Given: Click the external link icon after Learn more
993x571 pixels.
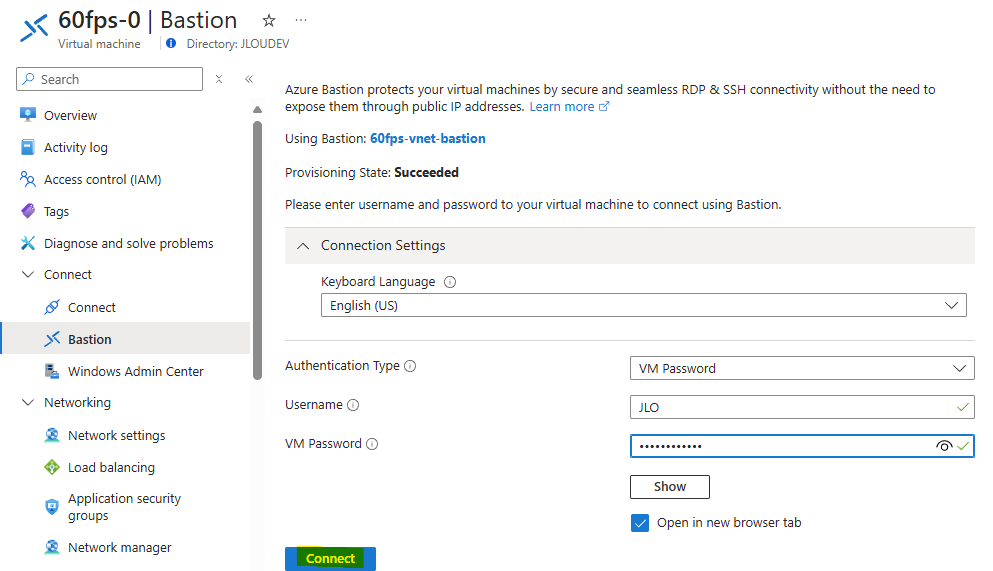Looking at the screenshot, I should coord(604,106).
